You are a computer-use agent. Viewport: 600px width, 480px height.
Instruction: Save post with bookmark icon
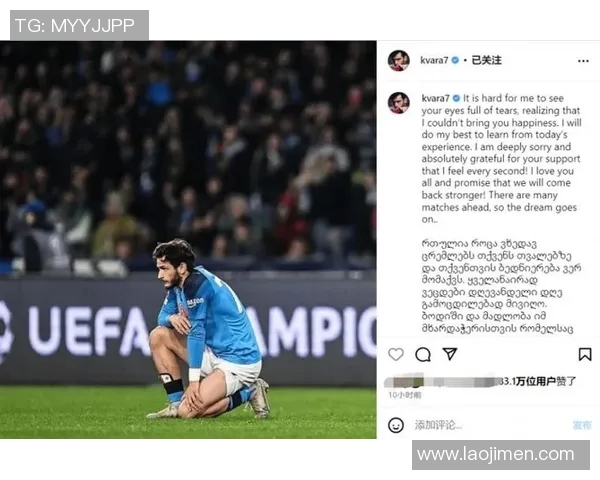click(585, 354)
